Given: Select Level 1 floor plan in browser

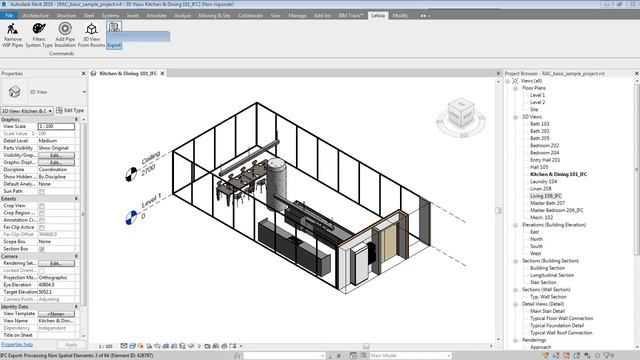Looking at the screenshot, I should [x=537, y=95].
